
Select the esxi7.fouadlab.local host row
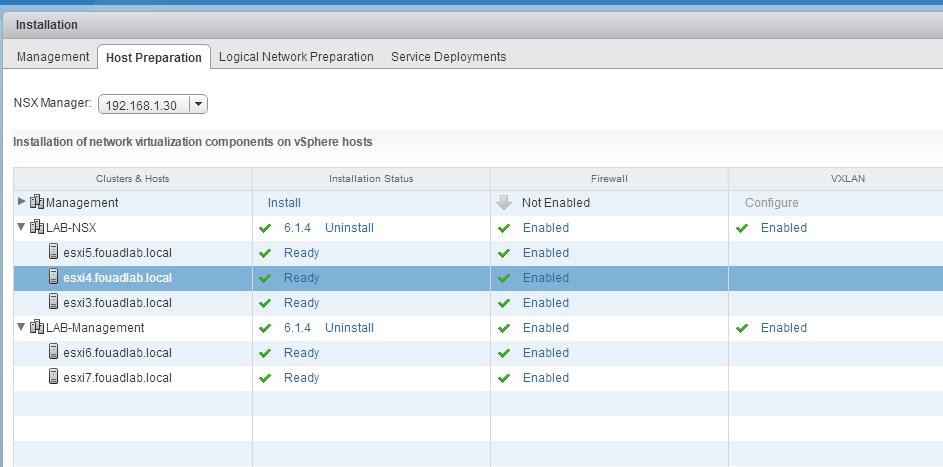click(x=118, y=378)
